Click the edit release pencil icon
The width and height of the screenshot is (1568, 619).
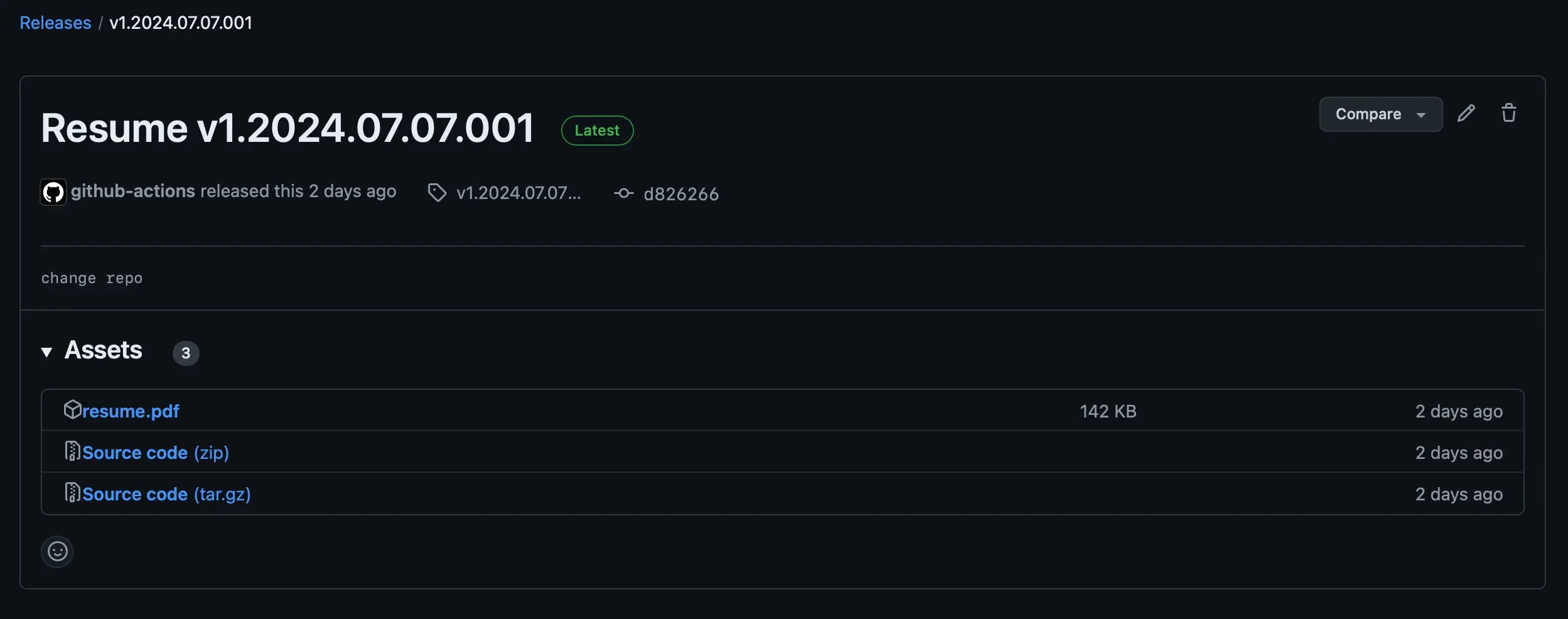1466,112
